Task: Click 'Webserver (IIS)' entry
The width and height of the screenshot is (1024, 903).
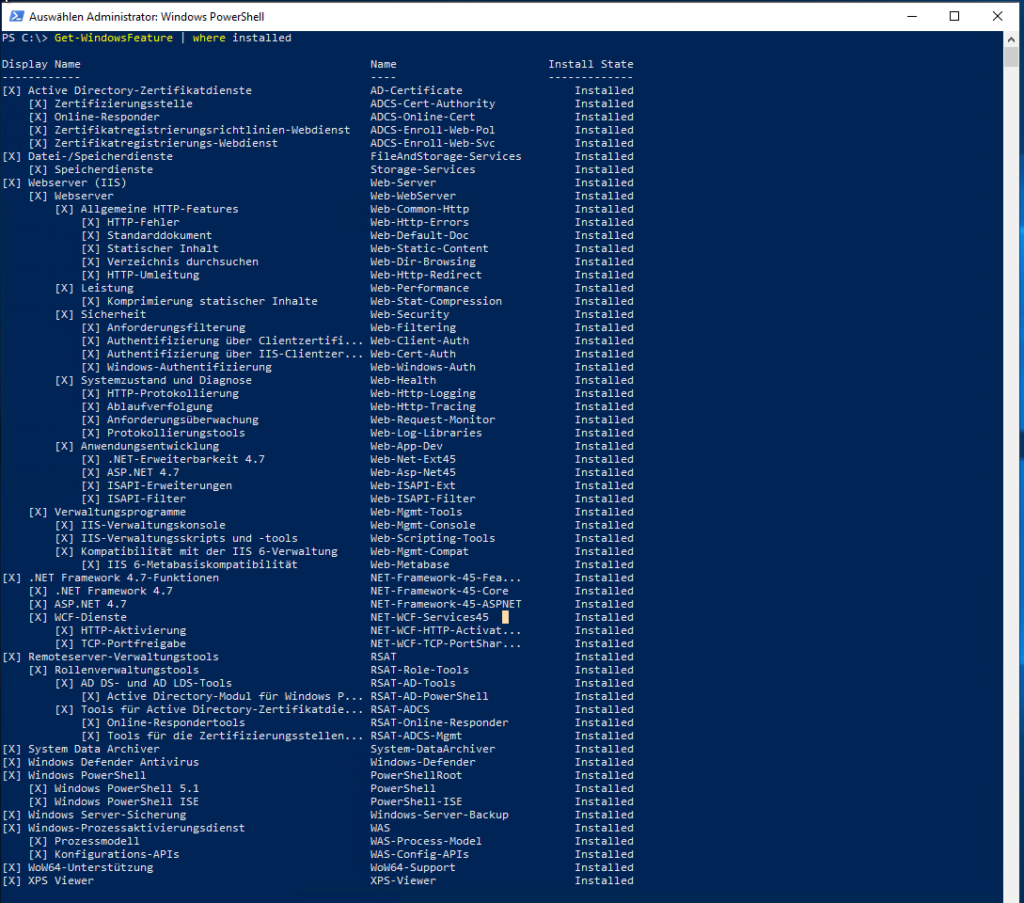Action: tap(77, 182)
